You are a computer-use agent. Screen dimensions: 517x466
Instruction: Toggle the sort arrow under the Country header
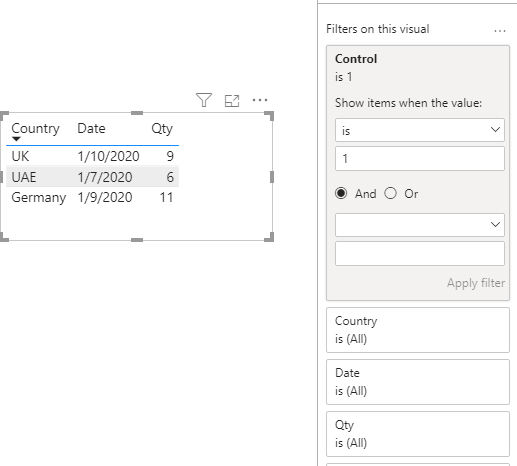(16, 139)
